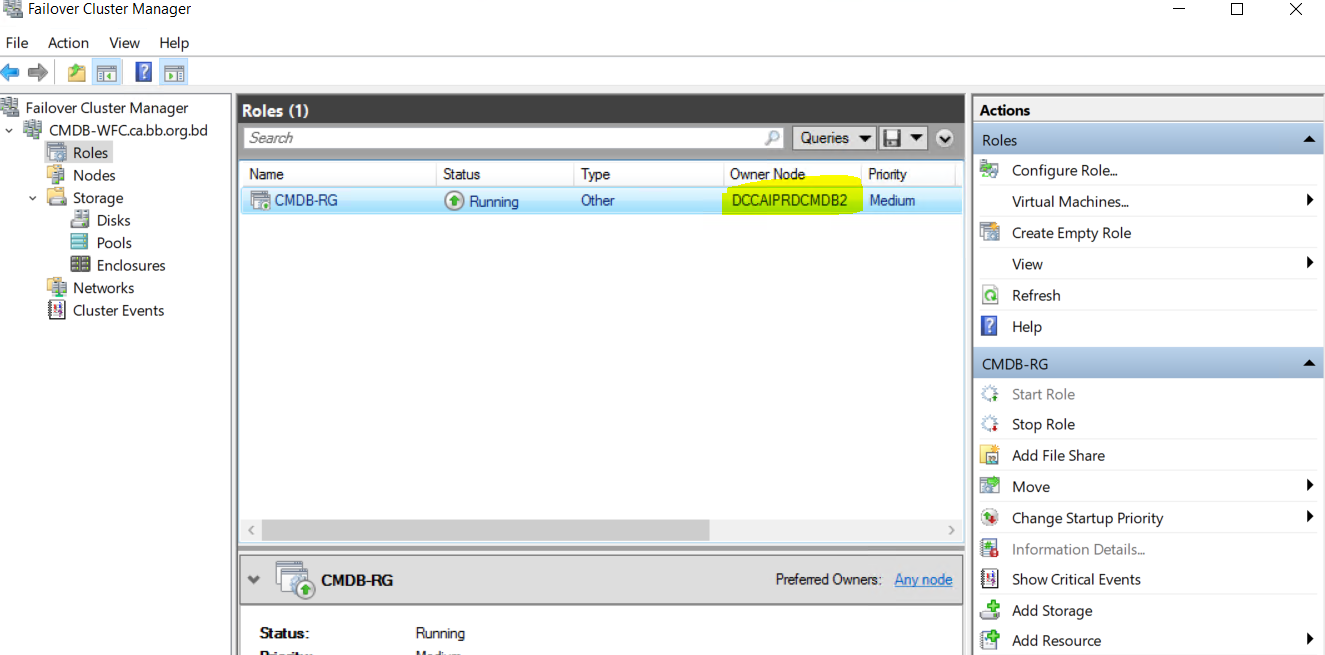
Task: Click the Cluster Events icon in tree
Action: click(57, 310)
